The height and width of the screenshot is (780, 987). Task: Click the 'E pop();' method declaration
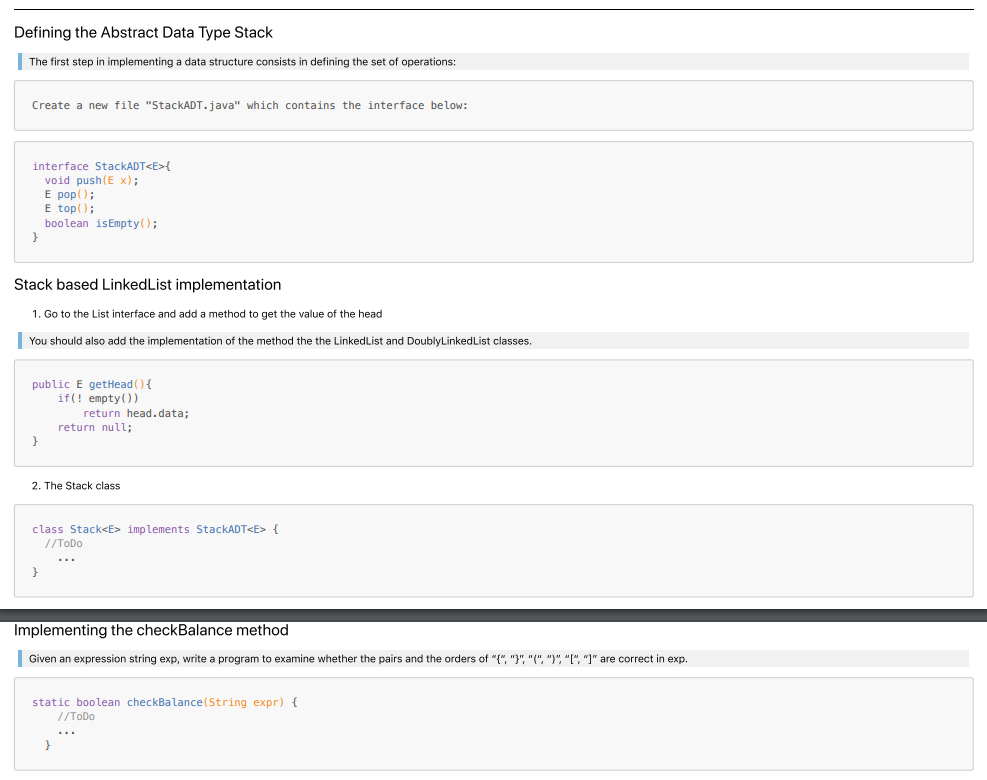(69, 195)
